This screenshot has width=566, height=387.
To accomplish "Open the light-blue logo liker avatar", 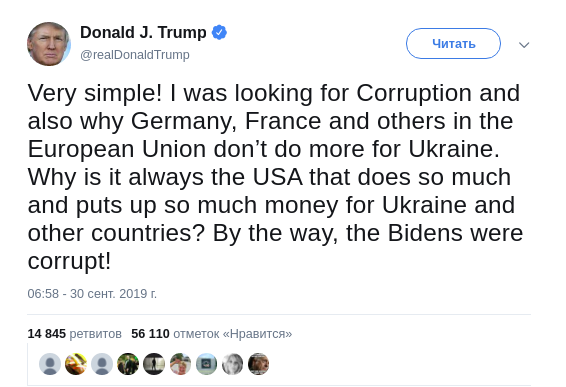I will click(x=206, y=364).
